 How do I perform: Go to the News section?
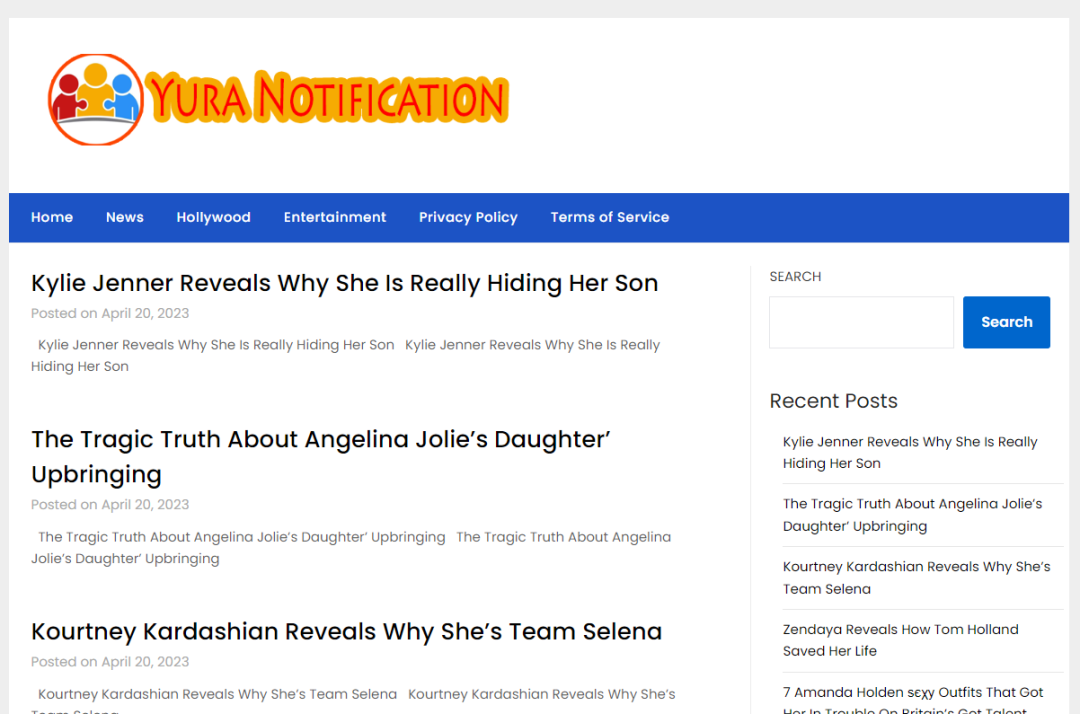(125, 218)
